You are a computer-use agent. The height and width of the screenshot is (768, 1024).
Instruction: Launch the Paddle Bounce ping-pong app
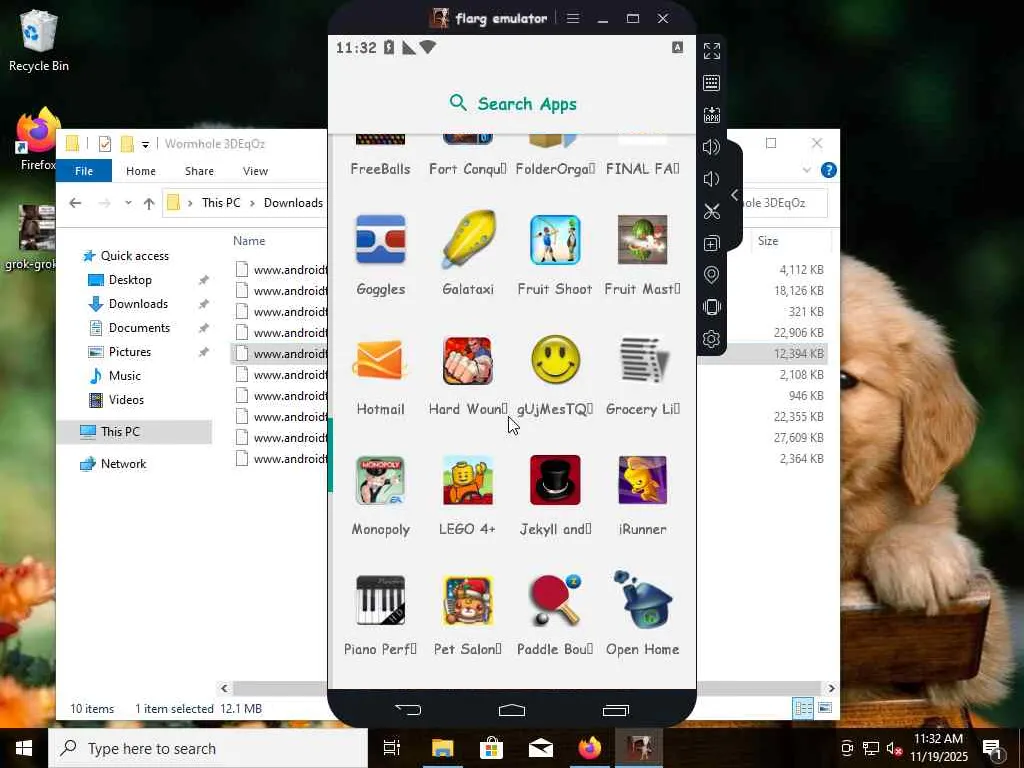(x=555, y=601)
